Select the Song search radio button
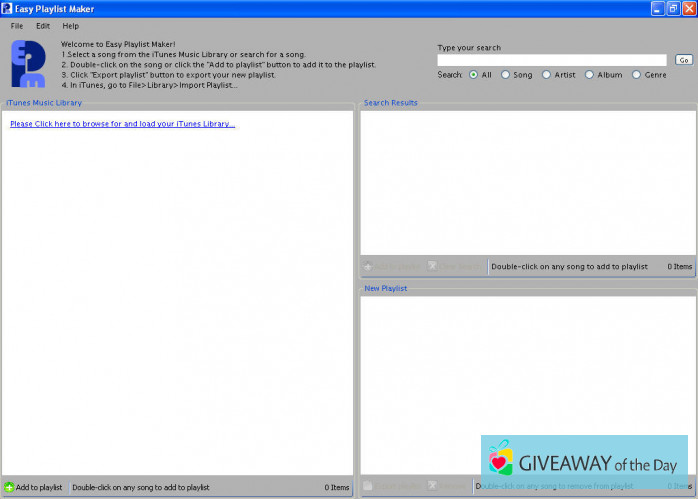 [x=505, y=74]
